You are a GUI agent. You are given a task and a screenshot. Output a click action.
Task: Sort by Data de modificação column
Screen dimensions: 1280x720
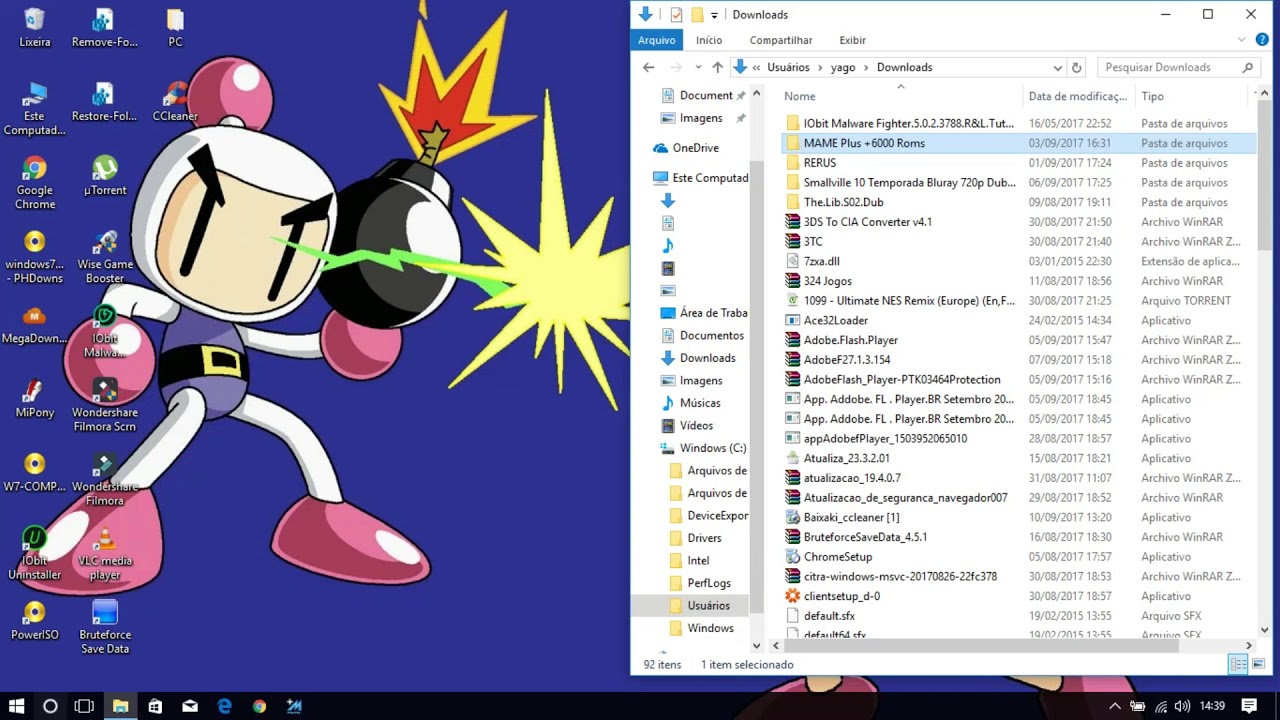pyautogui.click(x=1078, y=96)
